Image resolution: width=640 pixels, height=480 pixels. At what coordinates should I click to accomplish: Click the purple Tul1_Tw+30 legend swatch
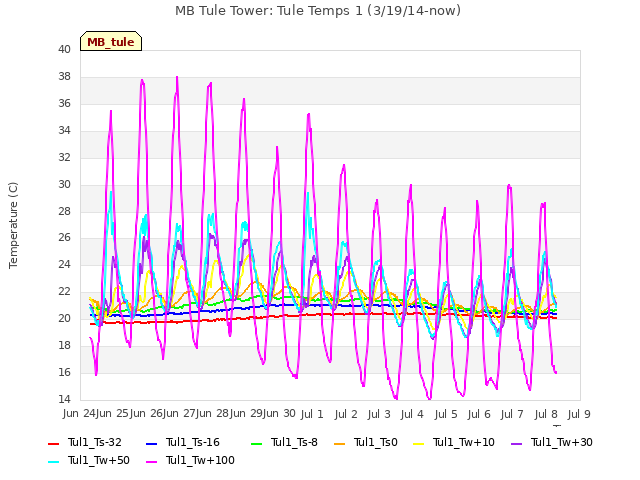pyautogui.click(x=516, y=443)
